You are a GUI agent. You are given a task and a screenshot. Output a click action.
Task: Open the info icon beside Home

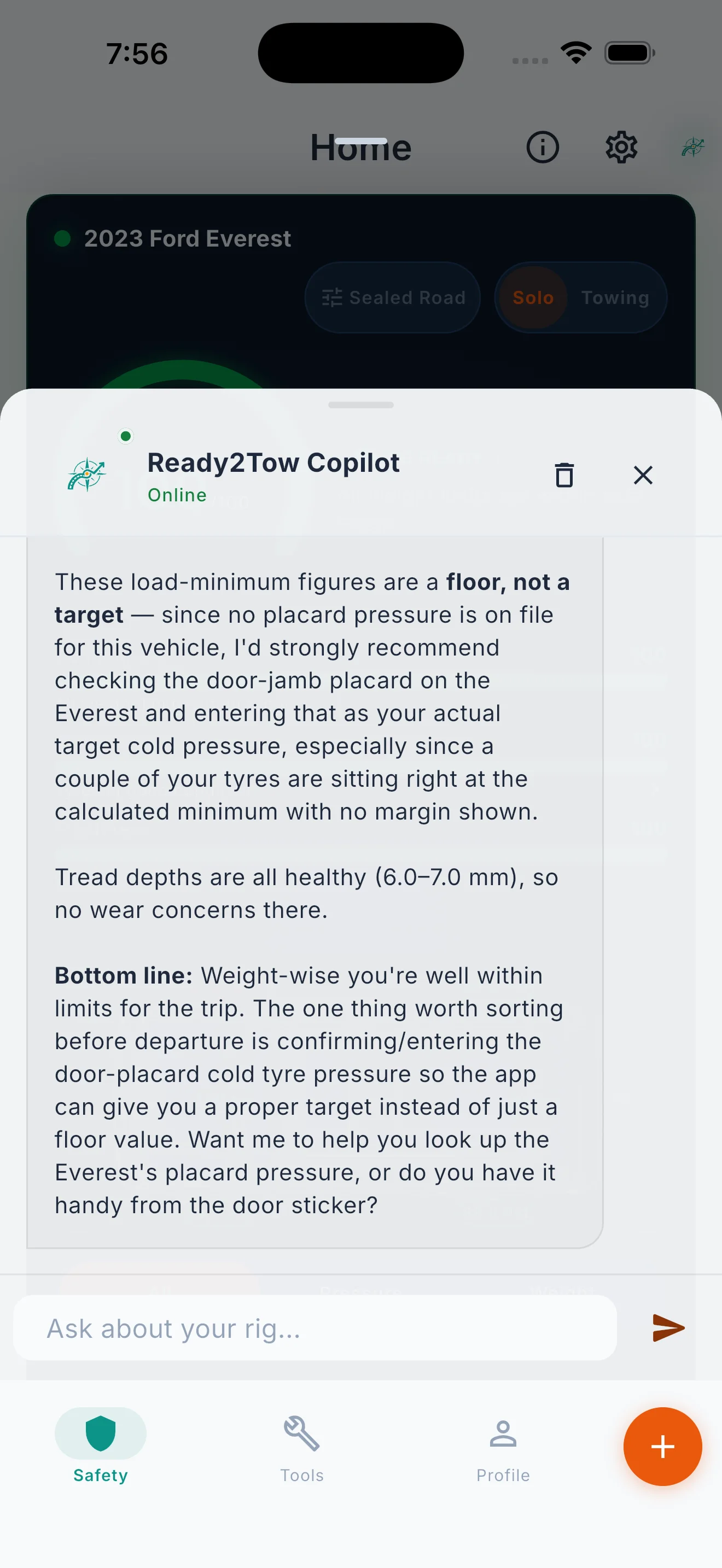tap(543, 147)
